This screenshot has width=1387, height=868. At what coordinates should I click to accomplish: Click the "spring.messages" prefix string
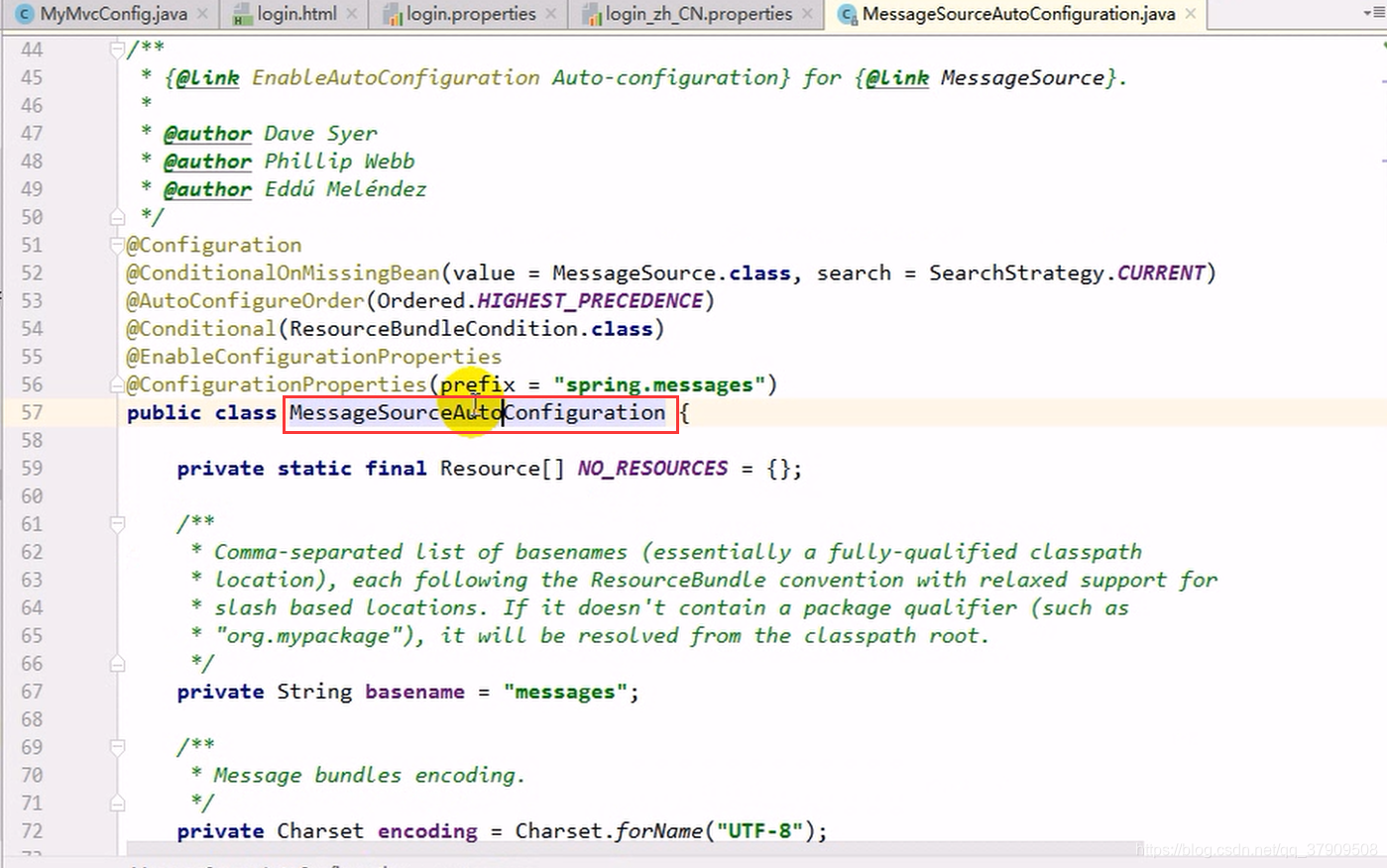coord(659,384)
